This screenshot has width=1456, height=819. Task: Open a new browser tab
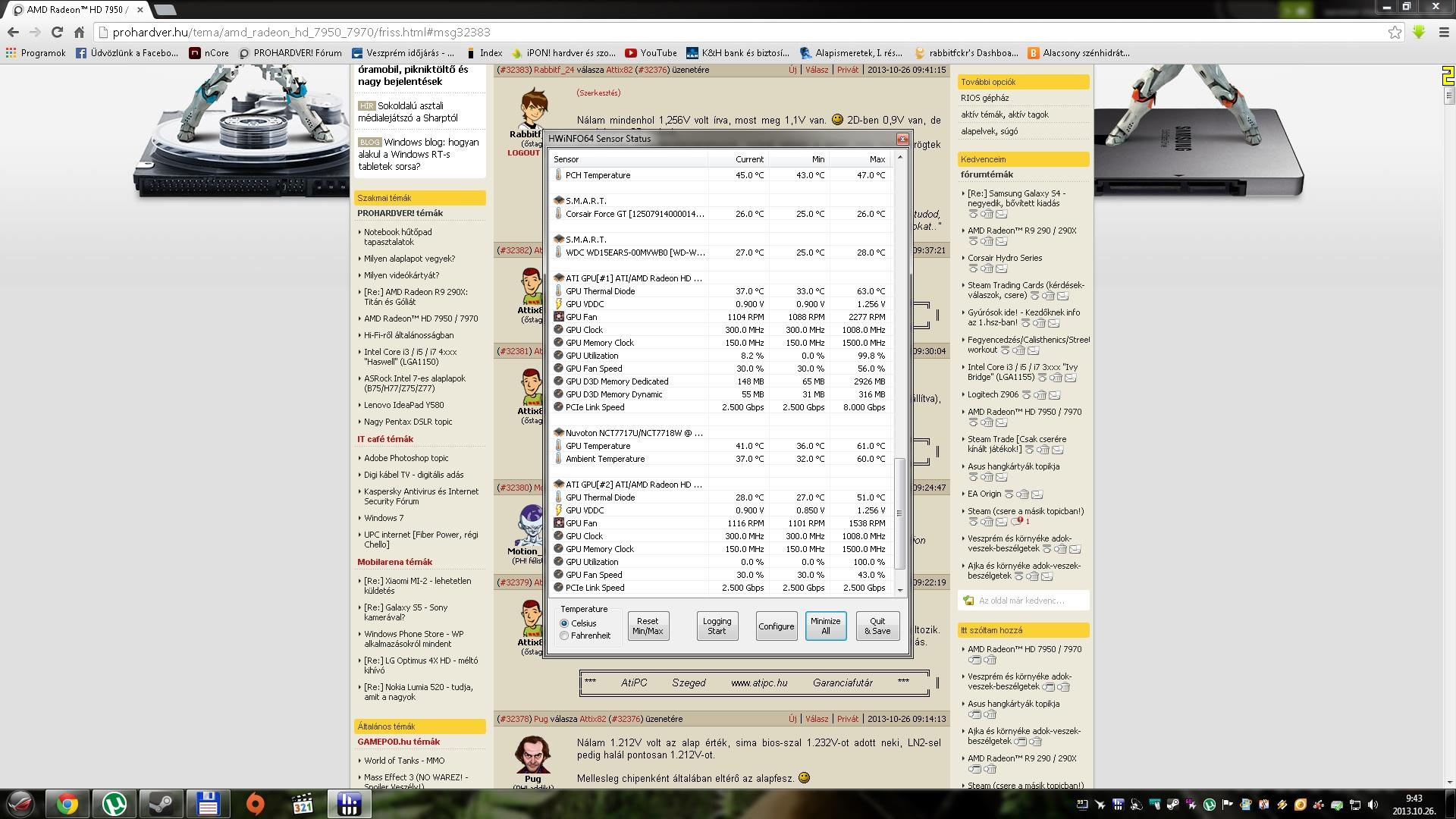click(165, 10)
